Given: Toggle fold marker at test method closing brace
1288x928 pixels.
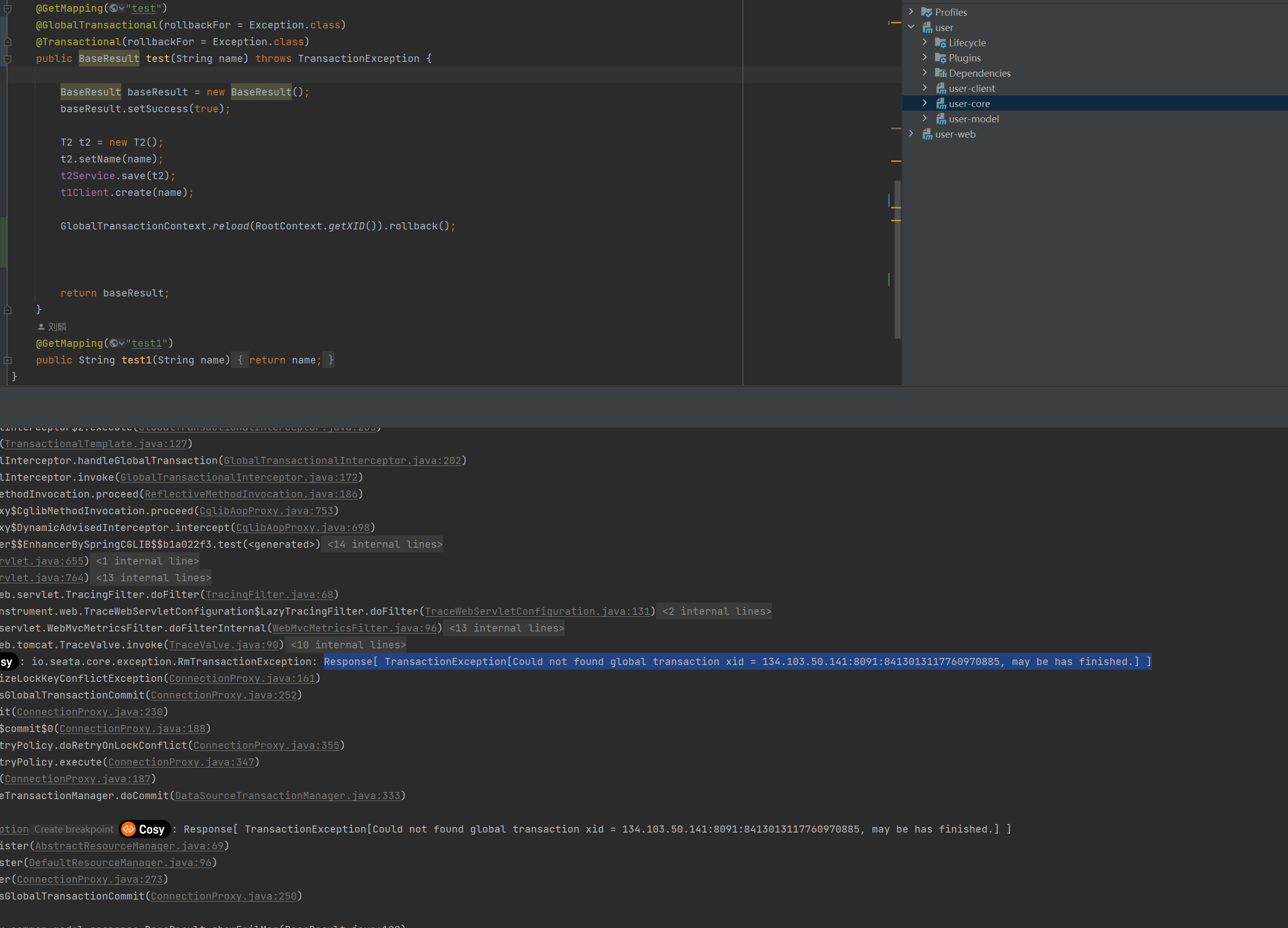Looking at the screenshot, I should point(8,310).
